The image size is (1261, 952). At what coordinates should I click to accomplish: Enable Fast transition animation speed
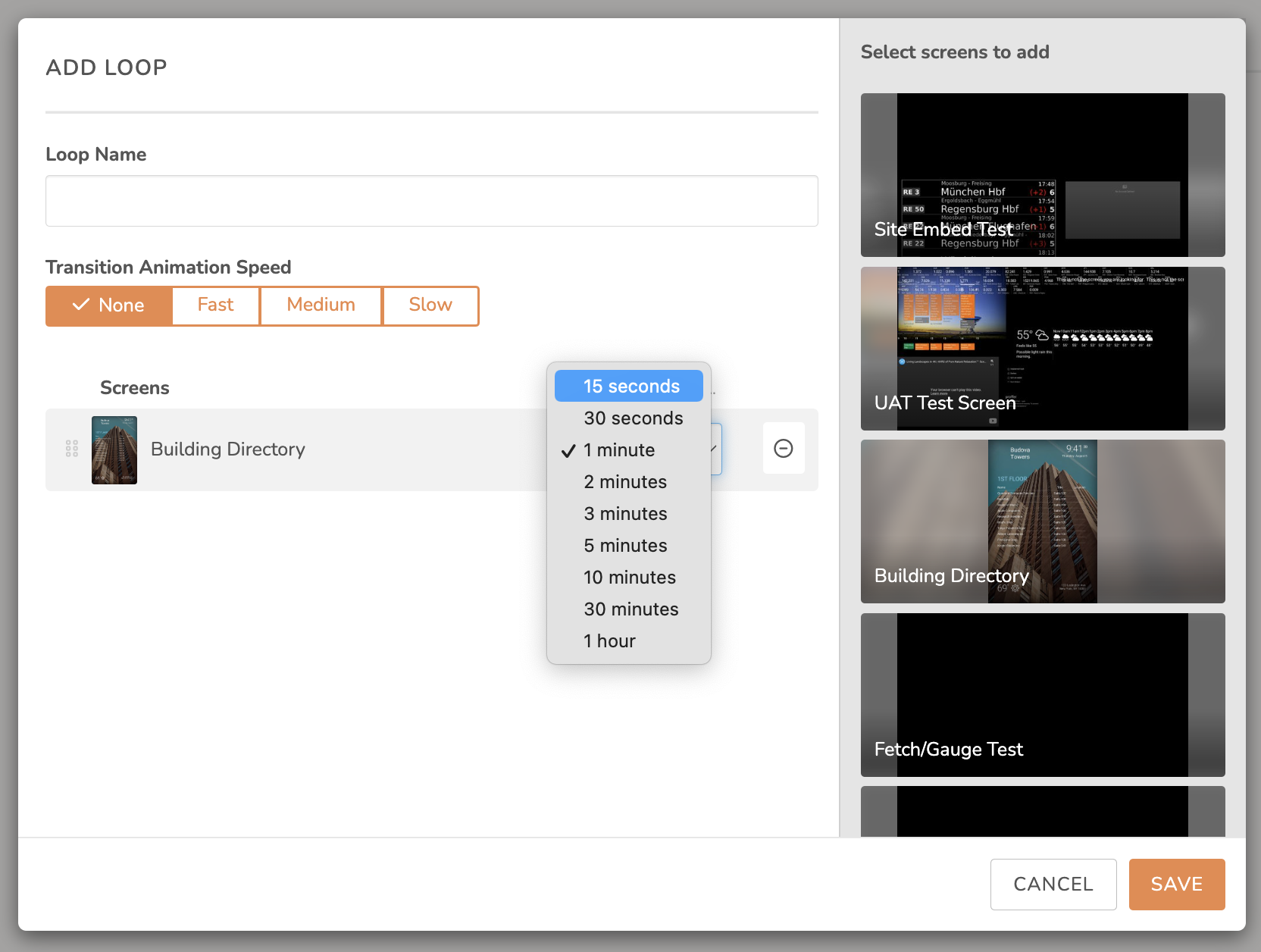(215, 305)
